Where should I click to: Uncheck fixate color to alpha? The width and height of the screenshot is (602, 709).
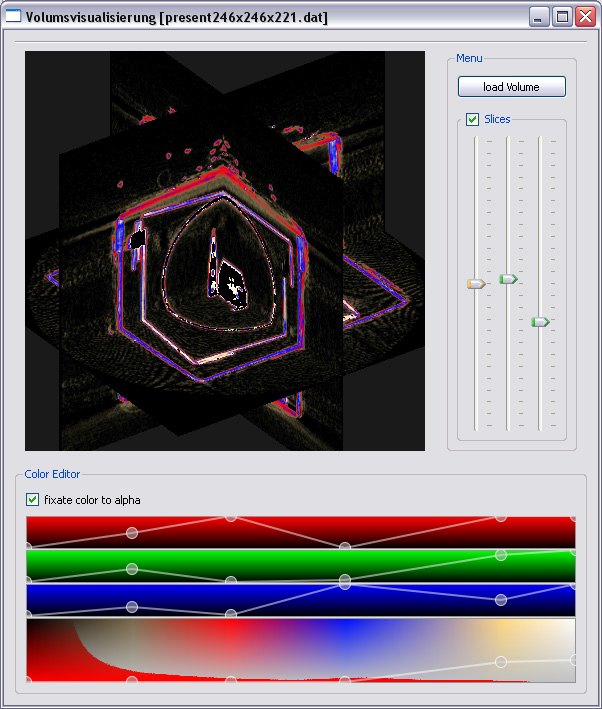coord(32,500)
